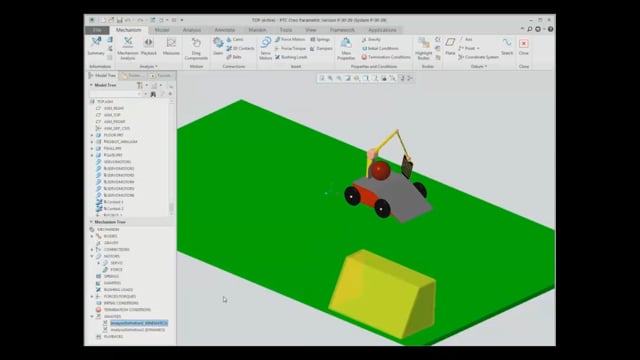Image resolution: width=640 pixels, height=360 pixels.
Task: Switch to the Analysis ribbon tab
Action: (191, 30)
